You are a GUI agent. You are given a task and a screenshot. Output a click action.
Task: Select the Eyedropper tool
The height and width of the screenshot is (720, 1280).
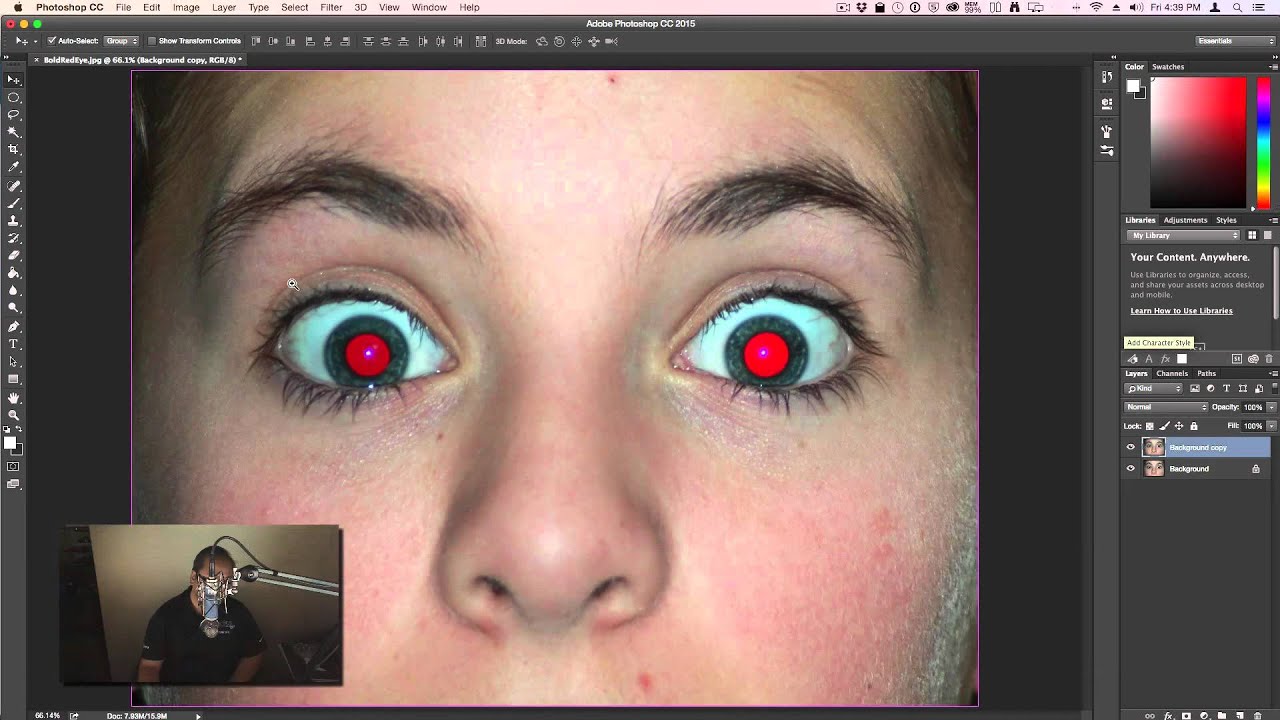pos(14,167)
